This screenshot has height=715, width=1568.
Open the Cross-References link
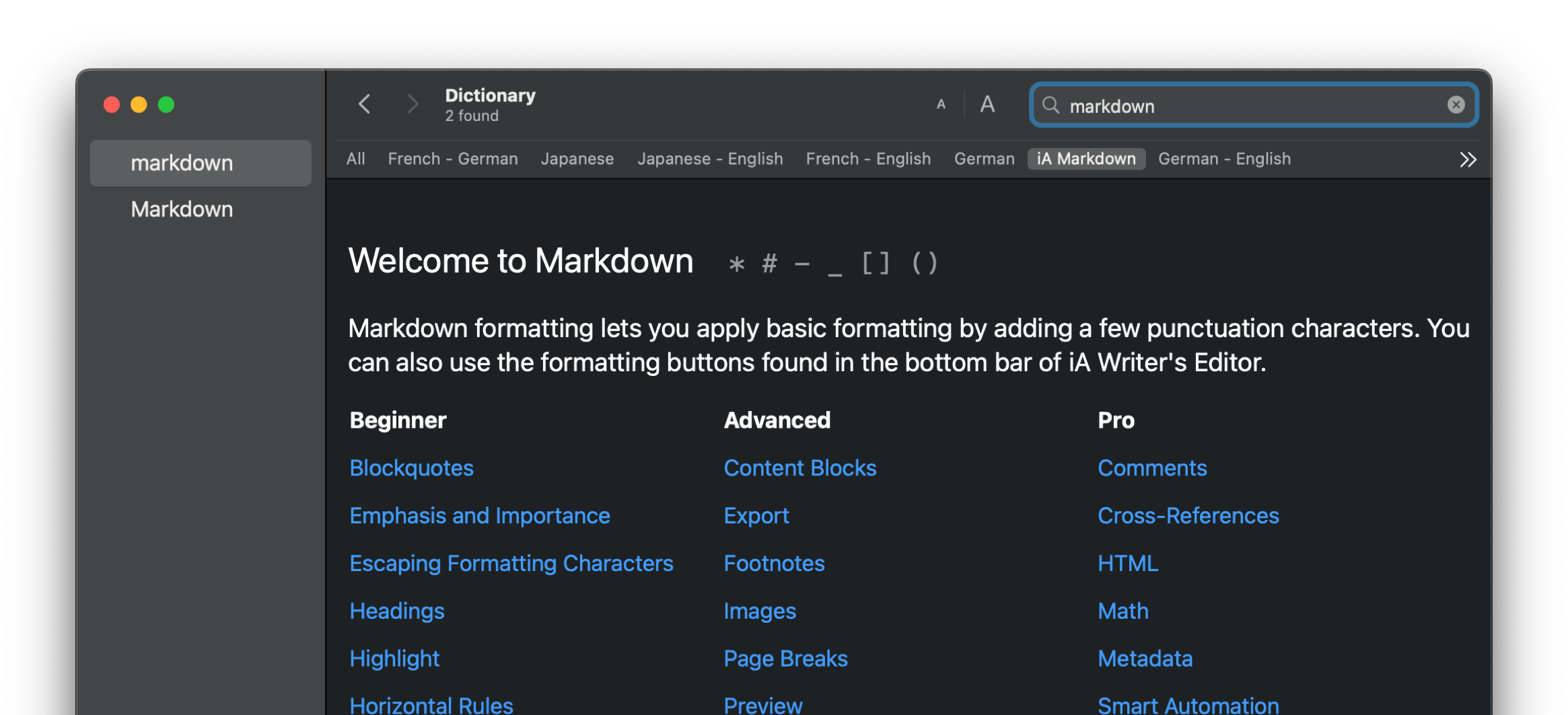coord(1188,516)
